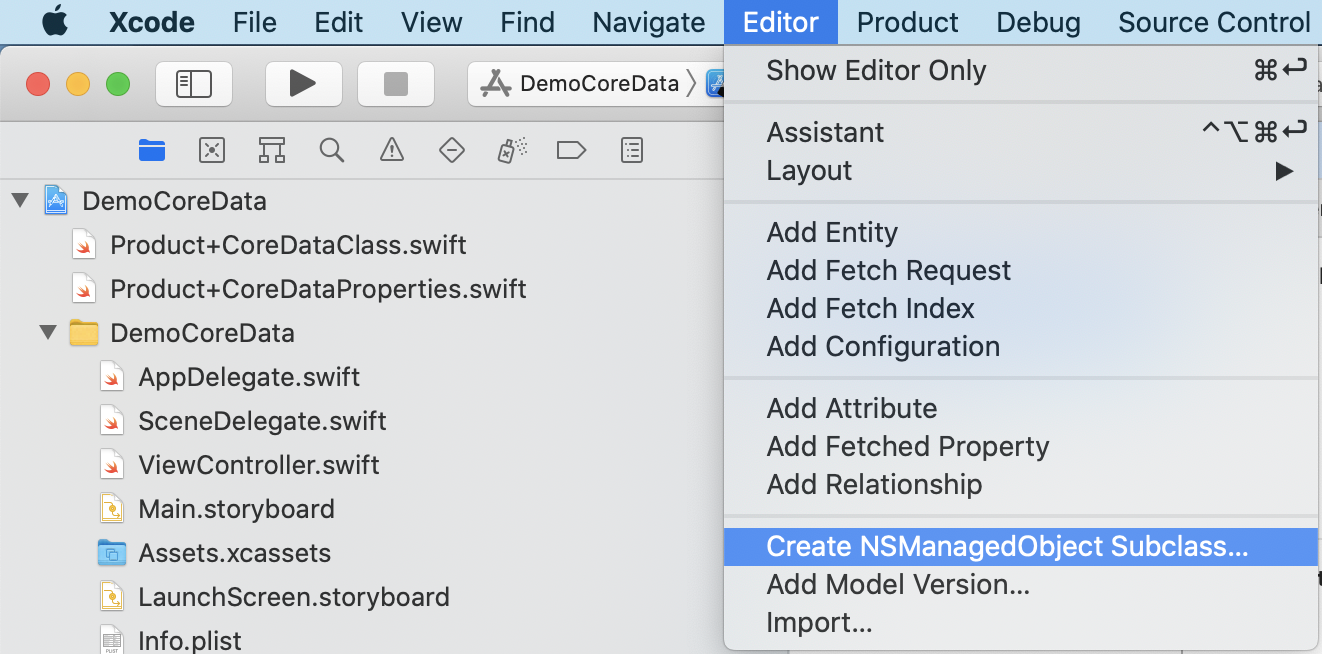Image resolution: width=1322 pixels, height=654 pixels.
Task: Open the Issue navigator warning icon
Action: pyautogui.click(x=392, y=151)
